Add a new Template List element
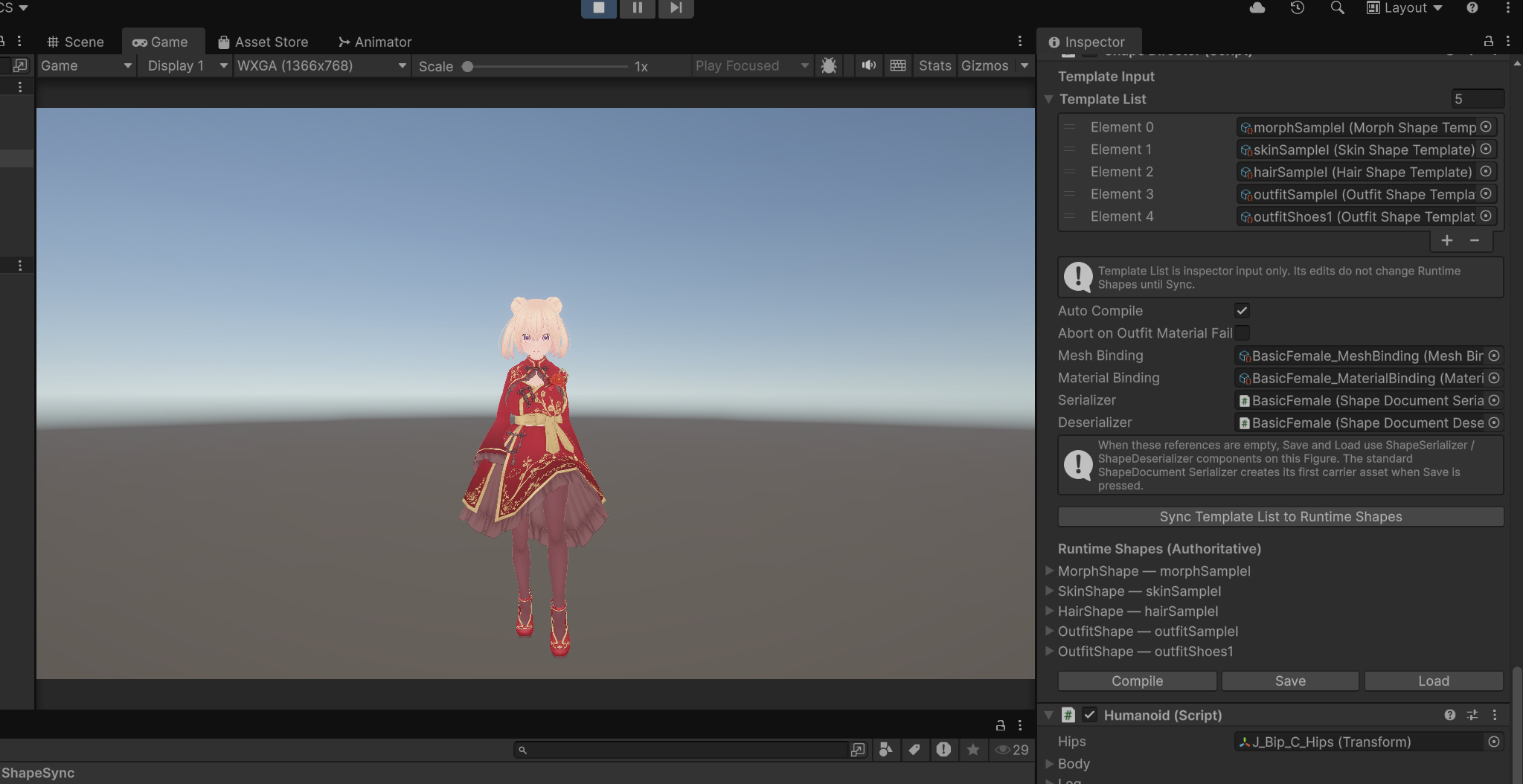Image resolution: width=1523 pixels, height=784 pixels. click(1447, 240)
